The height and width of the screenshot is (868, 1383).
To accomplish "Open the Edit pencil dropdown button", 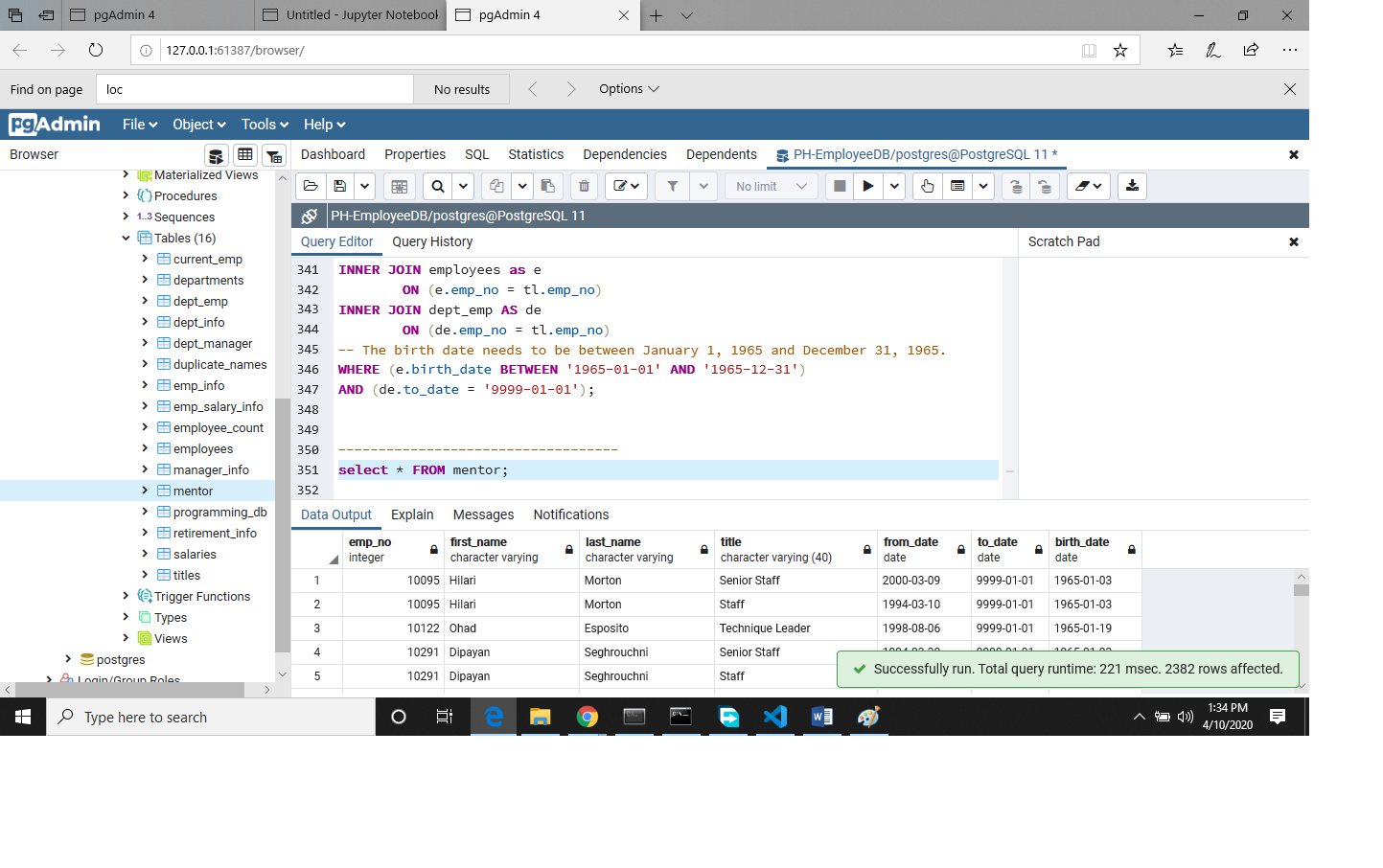I will [x=627, y=186].
